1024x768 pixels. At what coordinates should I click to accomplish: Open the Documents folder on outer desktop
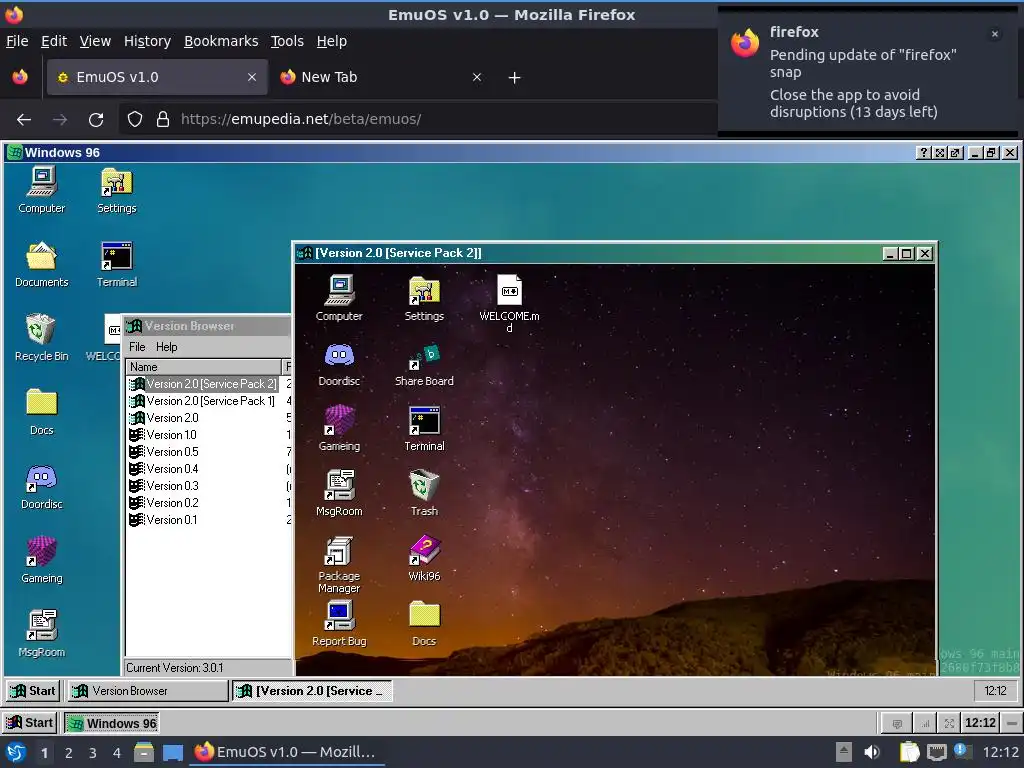click(42, 264)
